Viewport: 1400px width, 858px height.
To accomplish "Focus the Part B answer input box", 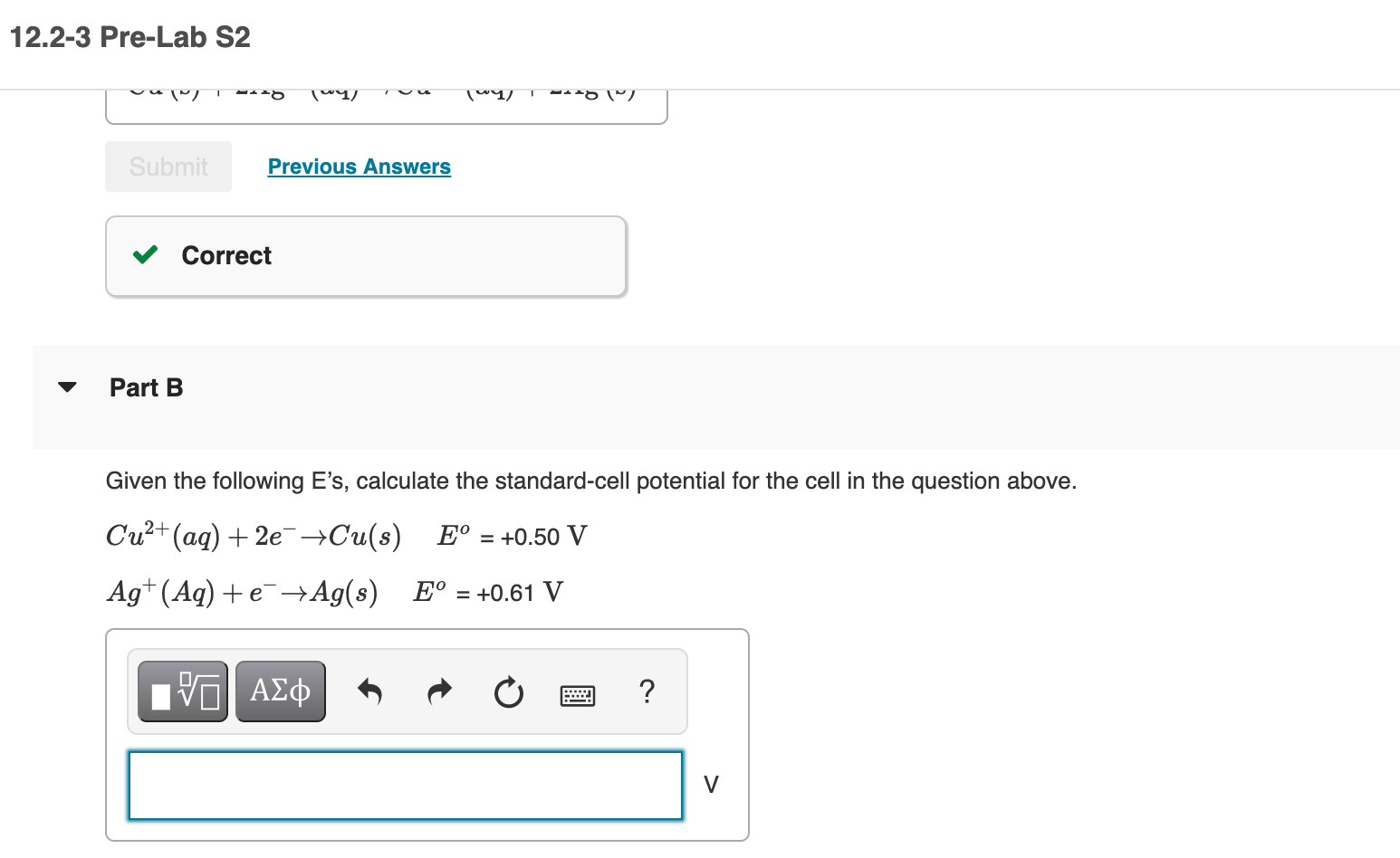I will click(x=406, y=786).
